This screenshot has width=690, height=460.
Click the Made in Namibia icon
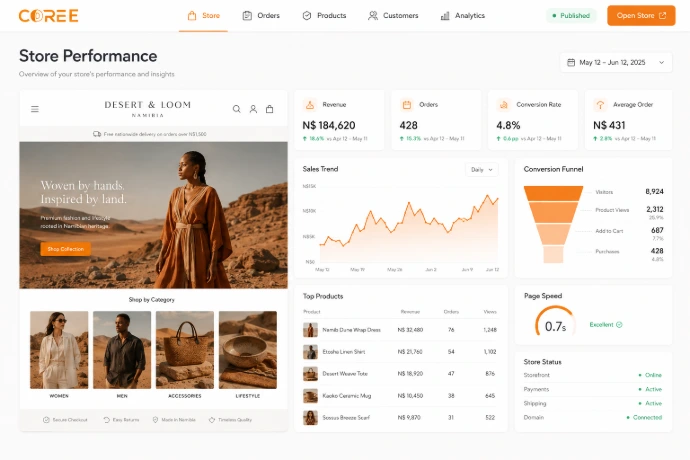pos(155,420)
